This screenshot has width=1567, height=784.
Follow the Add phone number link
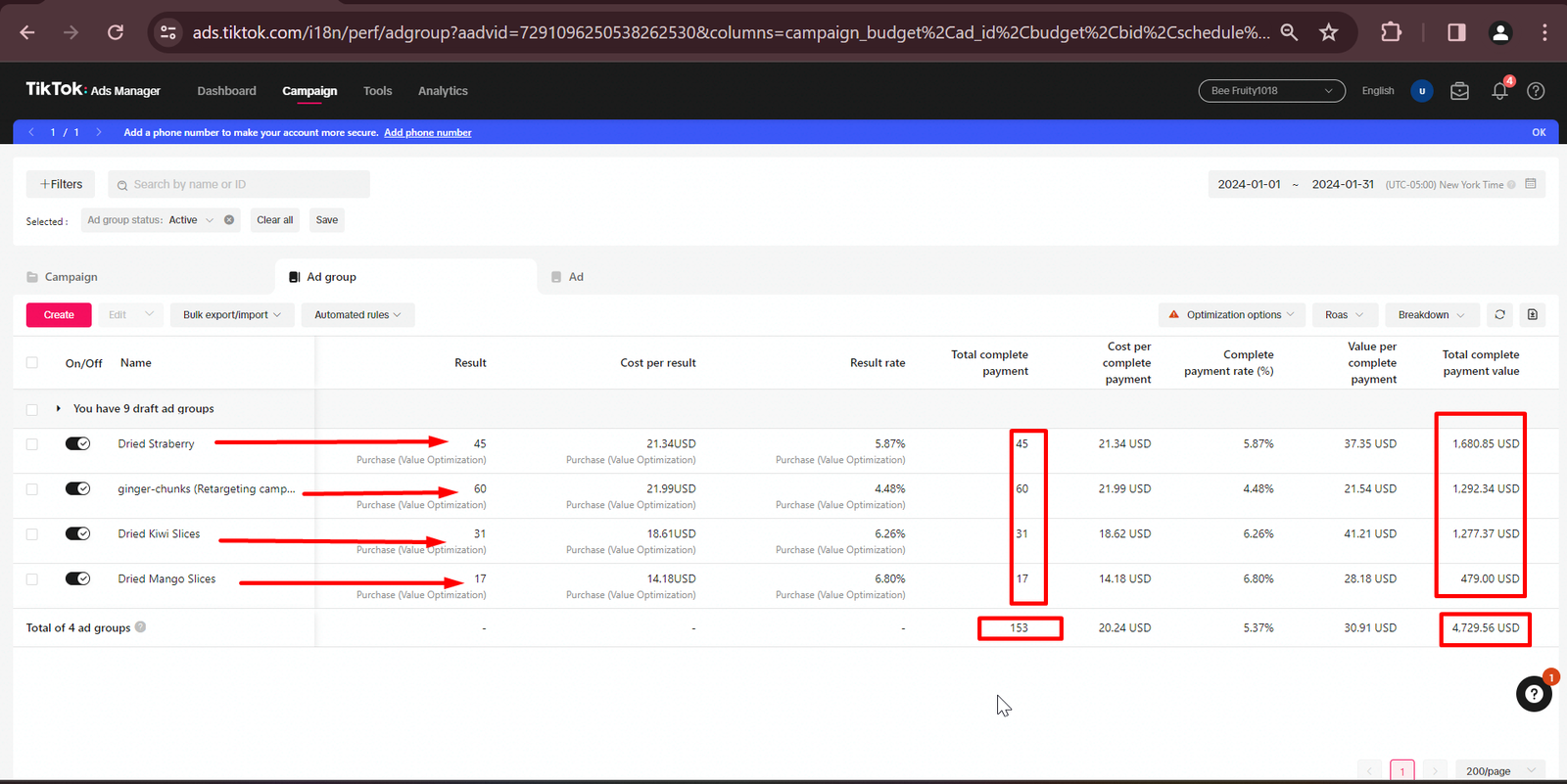click(x=428, y=132)
